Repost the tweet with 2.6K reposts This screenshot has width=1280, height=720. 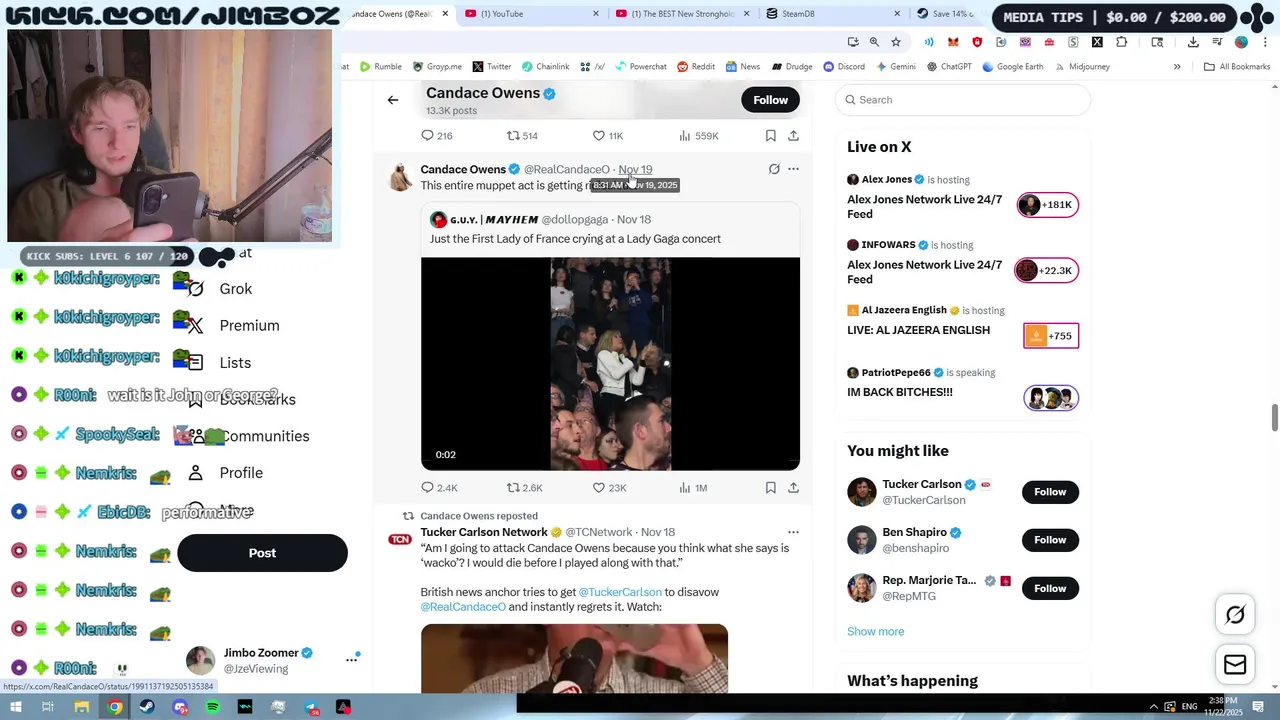click(x=524, y=488)
